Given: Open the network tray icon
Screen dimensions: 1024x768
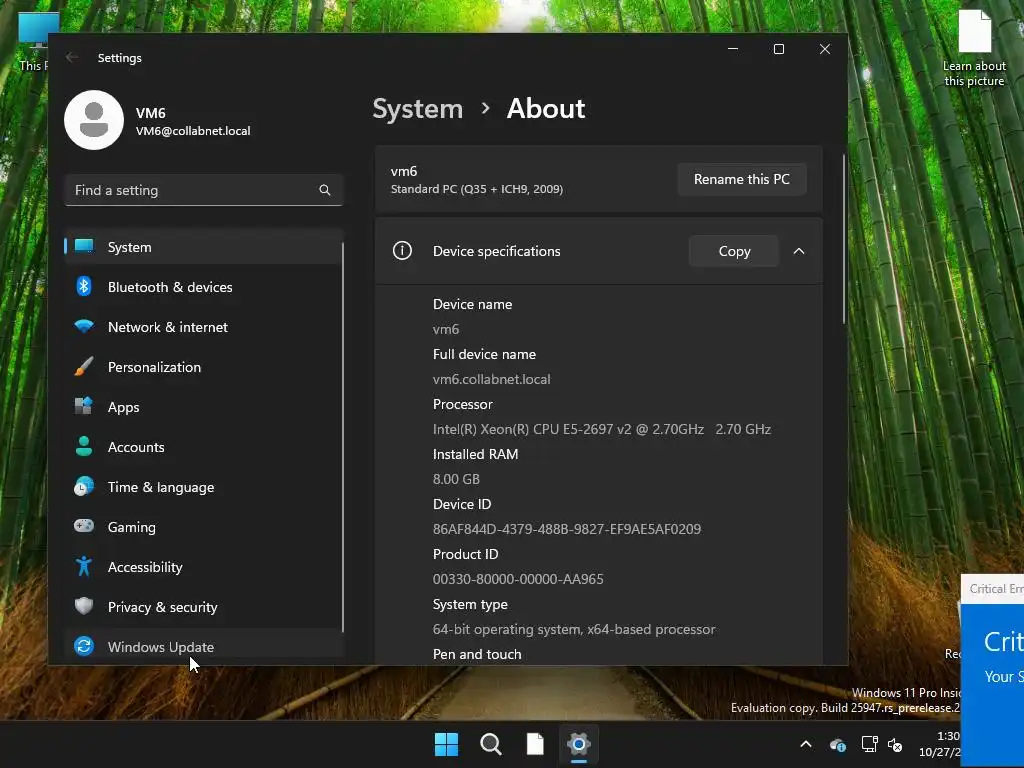Looking at the screenshot, I should click(869, 744).
